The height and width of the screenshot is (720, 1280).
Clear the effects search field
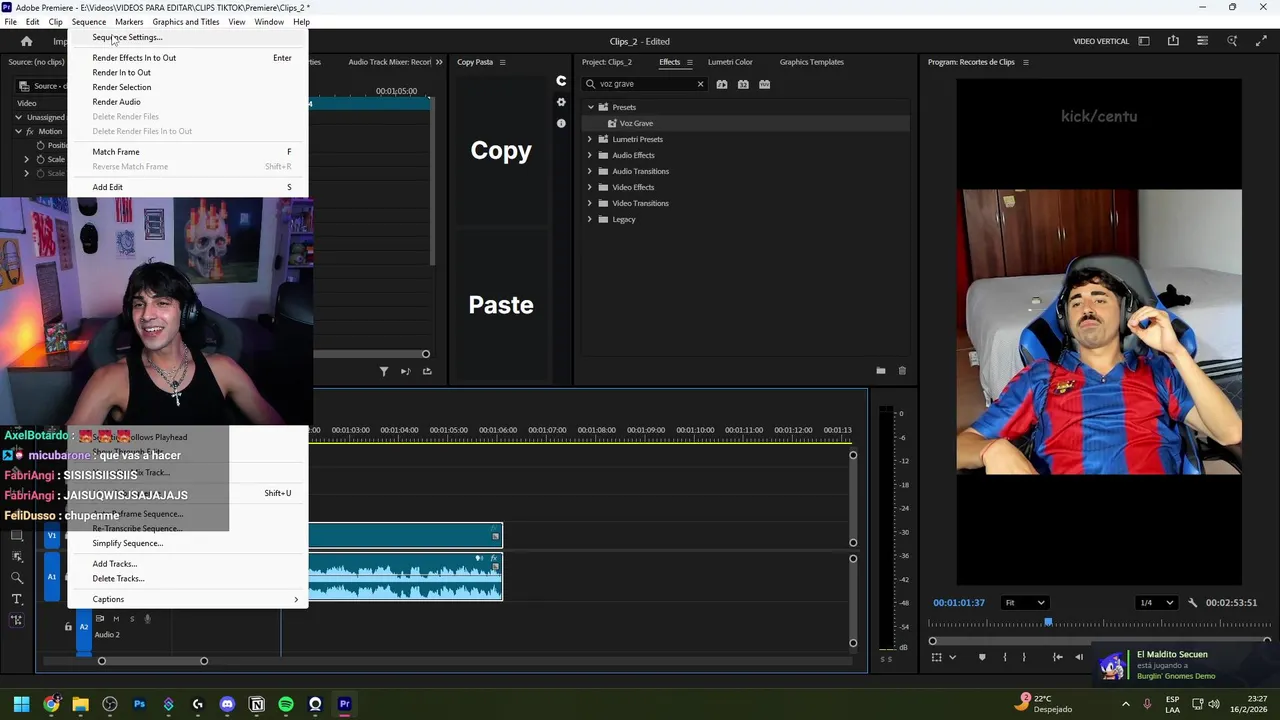(700, 84)
